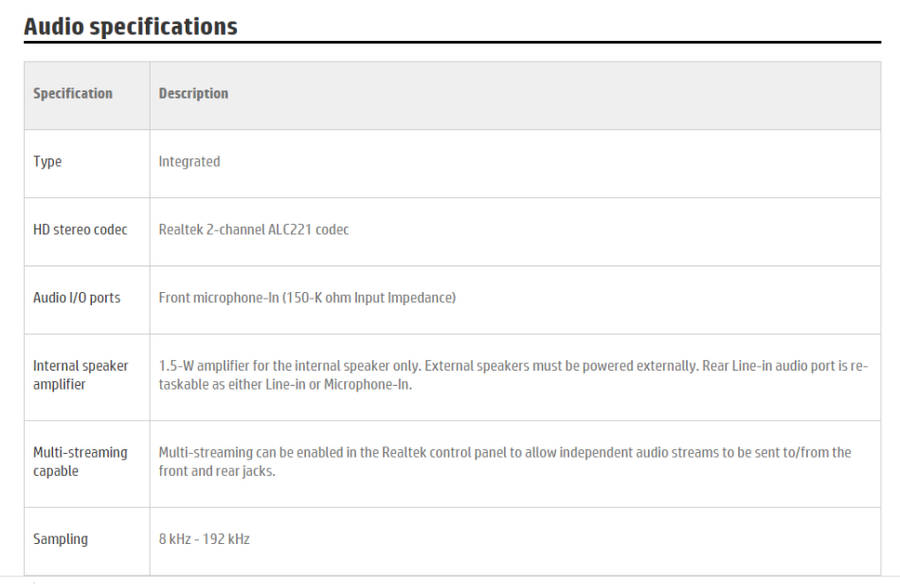This screenshot has height=584, width=900.
Task: Select the Specification column header
Action: pyautogui.click(x=73, y=94)
